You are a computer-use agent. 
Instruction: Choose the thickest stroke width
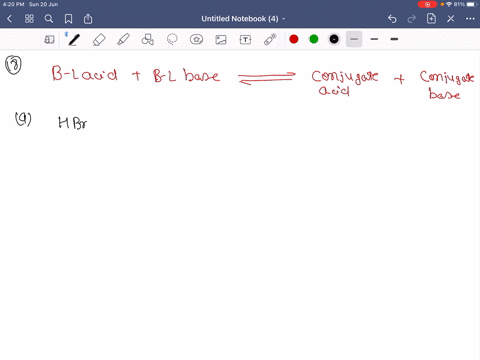click(x=394, y=39)
